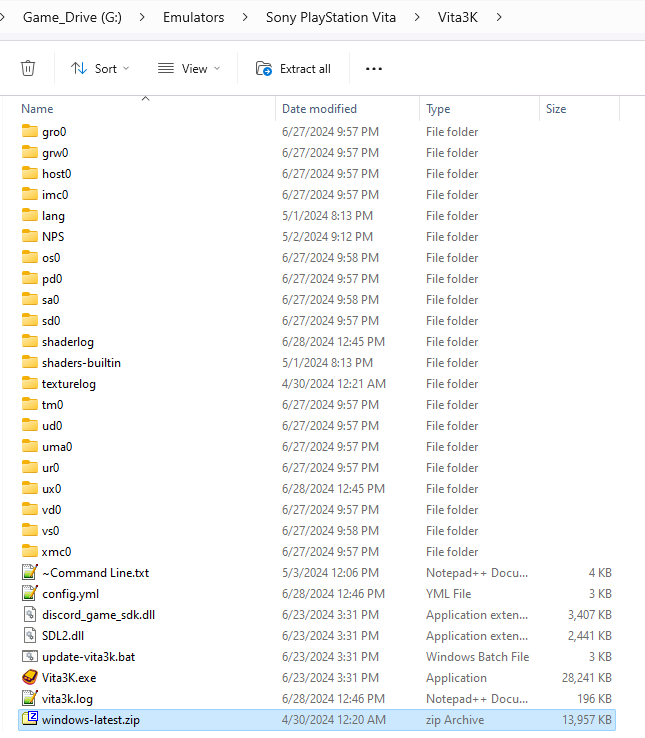Image resolution: width=645 pixels, height=738 pixels.
Task: Select the shaders-builtin folder icon
Action: [x=30, y=362]
